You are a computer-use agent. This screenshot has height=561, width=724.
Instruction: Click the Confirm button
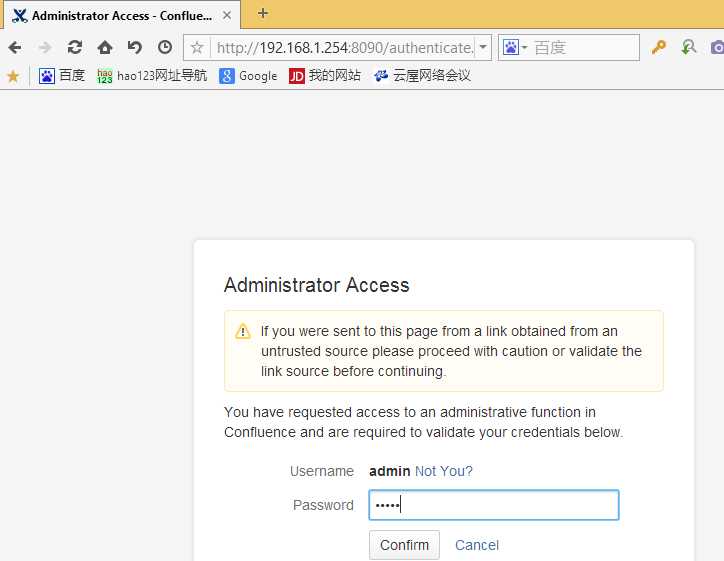[404, 545]
